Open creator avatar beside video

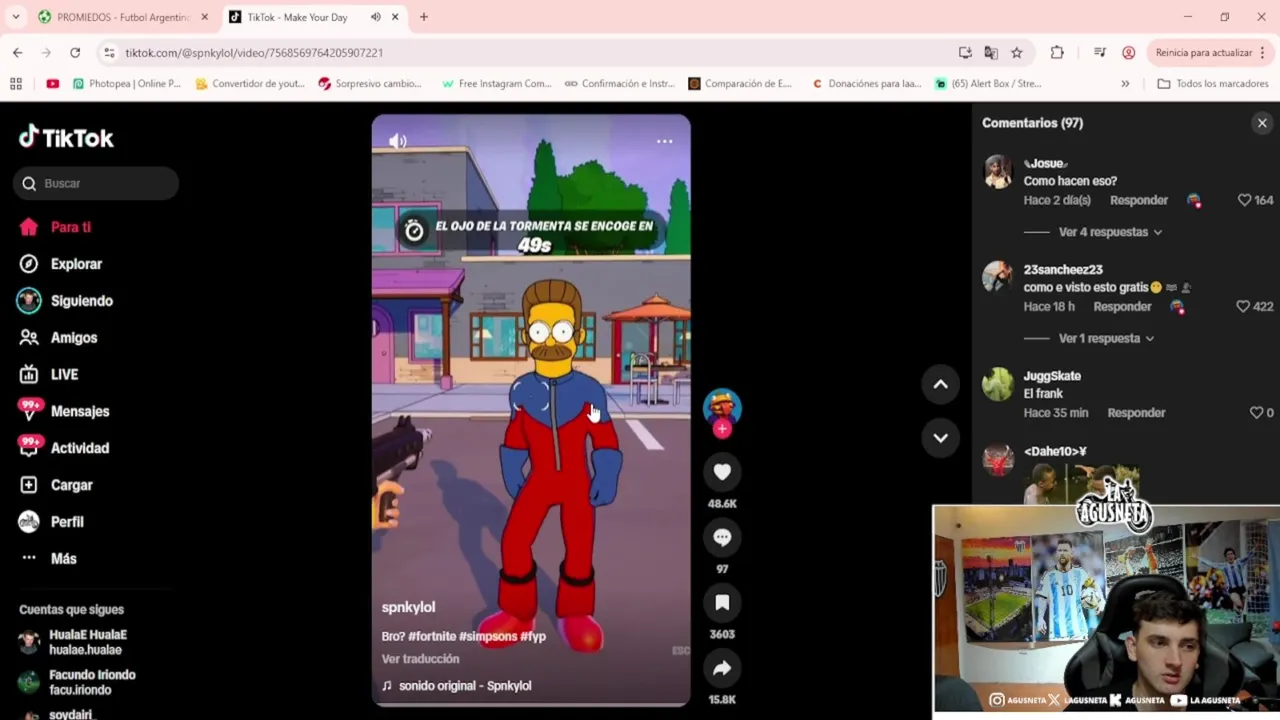click(722, 406)
